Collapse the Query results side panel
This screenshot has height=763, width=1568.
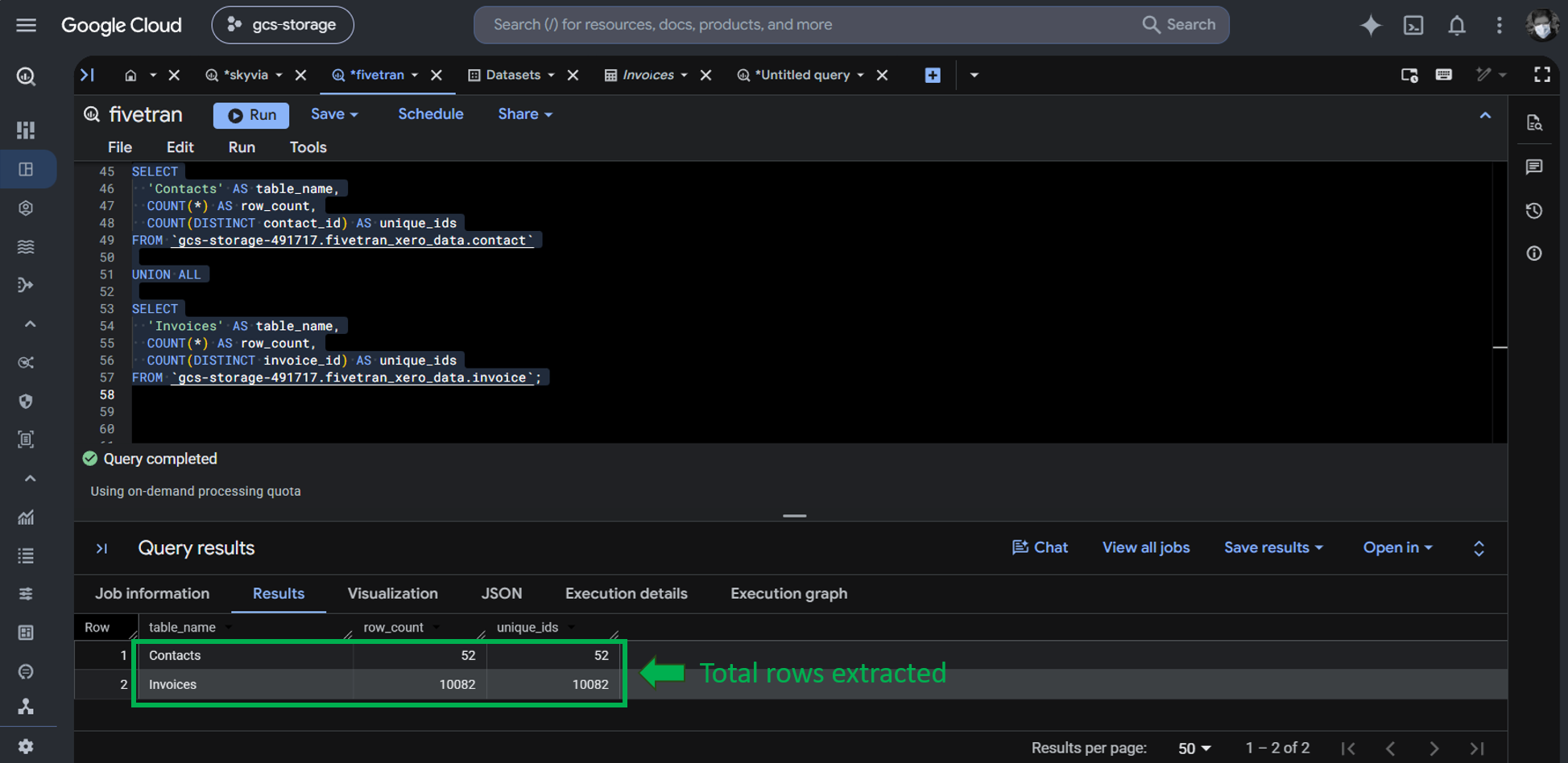point(101,548)
